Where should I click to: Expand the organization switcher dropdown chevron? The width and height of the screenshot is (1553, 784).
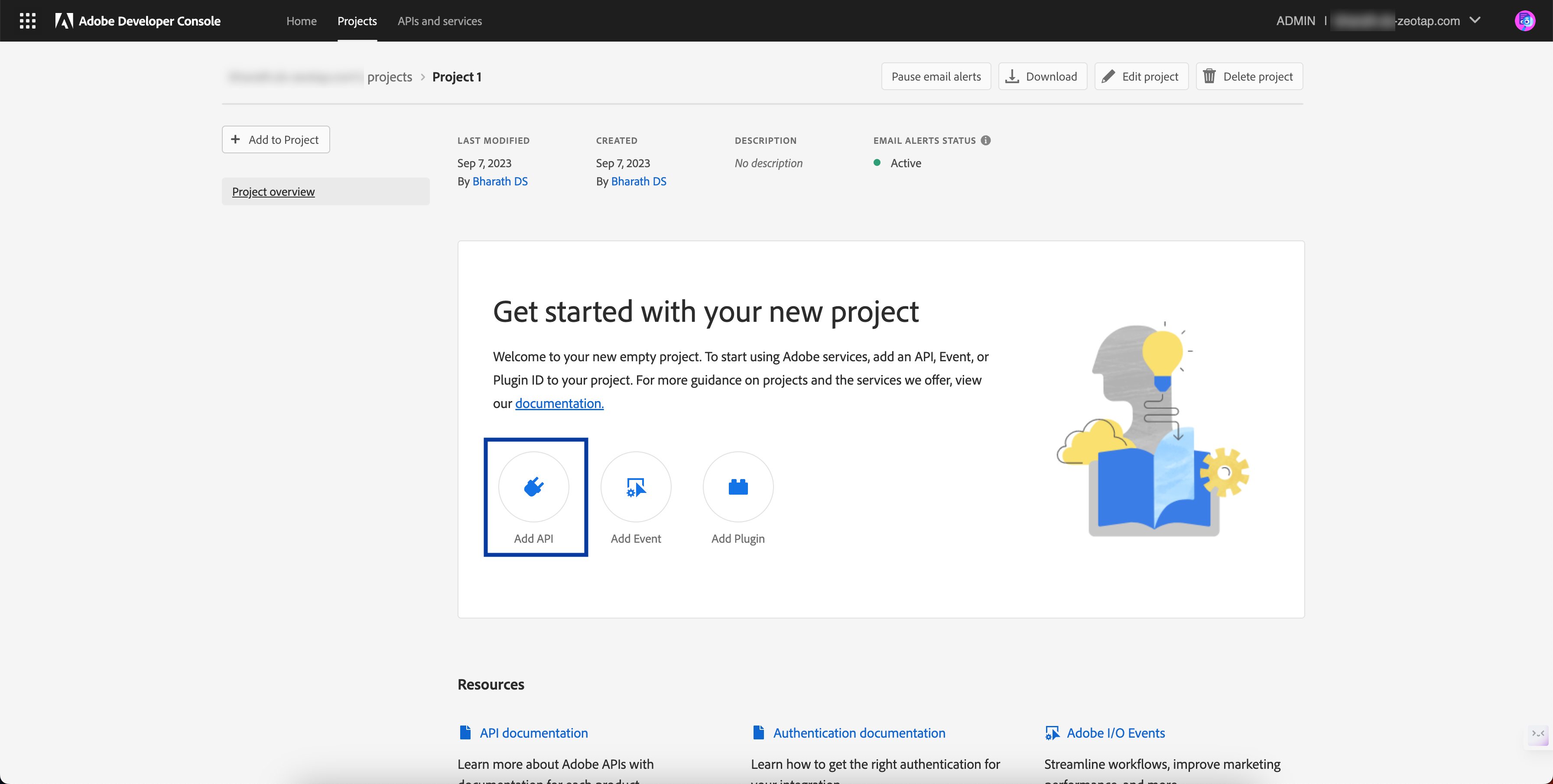(1475, 20)
